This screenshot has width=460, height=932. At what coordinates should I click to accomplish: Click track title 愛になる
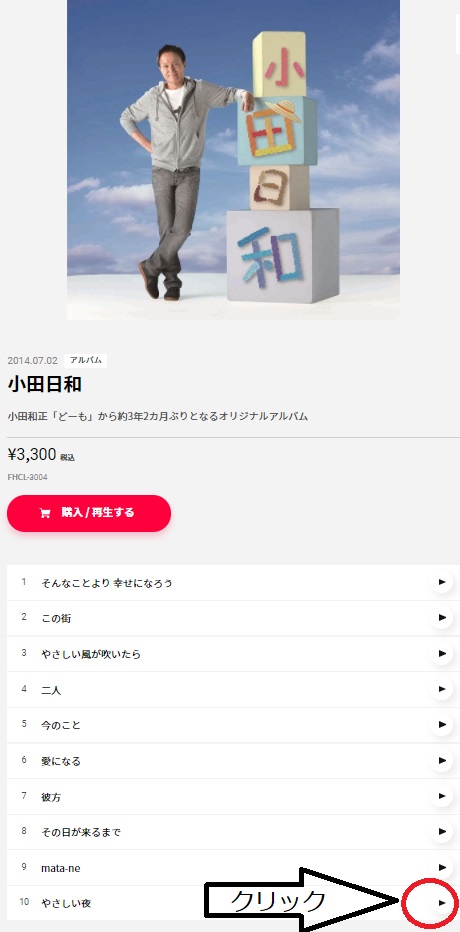coord(61,761)
